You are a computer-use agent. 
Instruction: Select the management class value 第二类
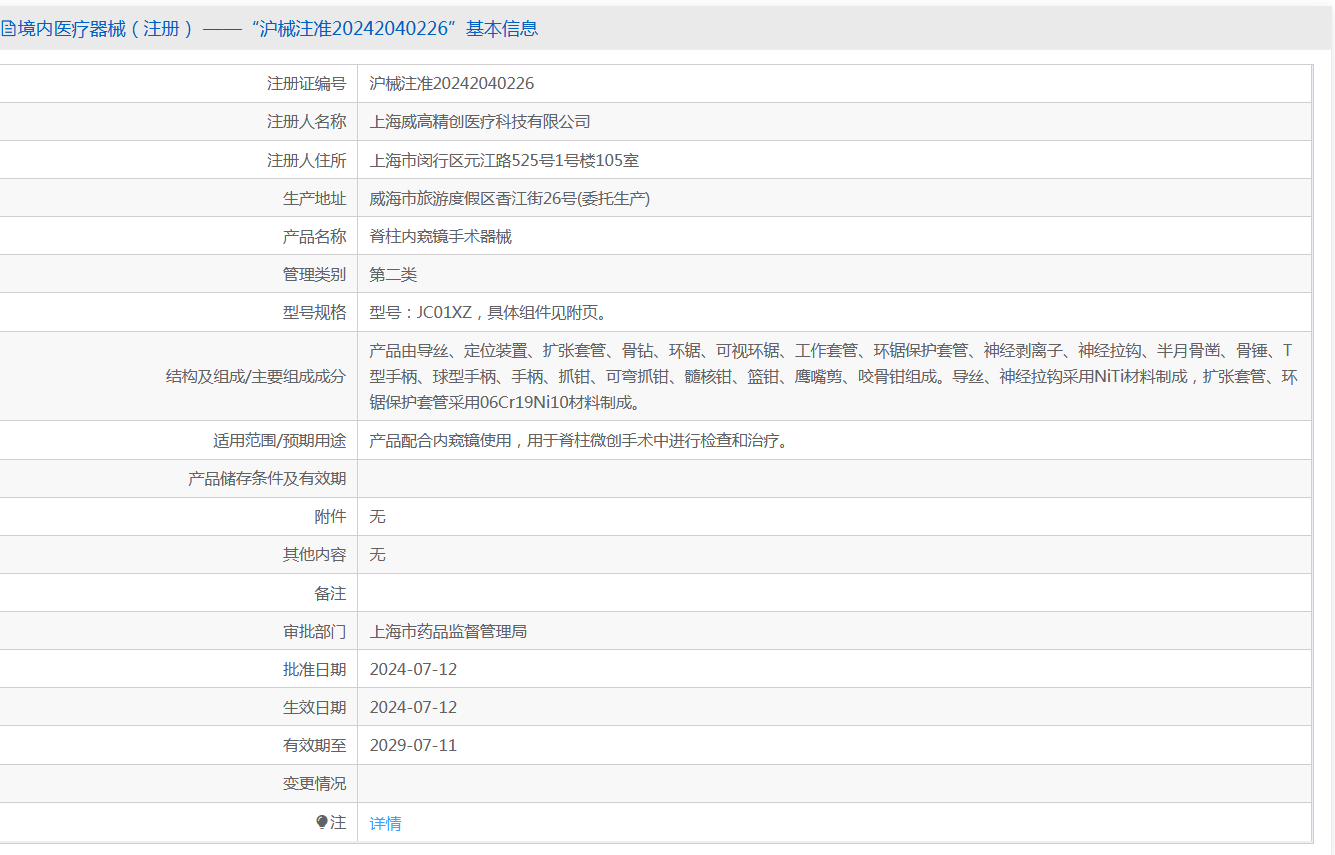[393, 274]
